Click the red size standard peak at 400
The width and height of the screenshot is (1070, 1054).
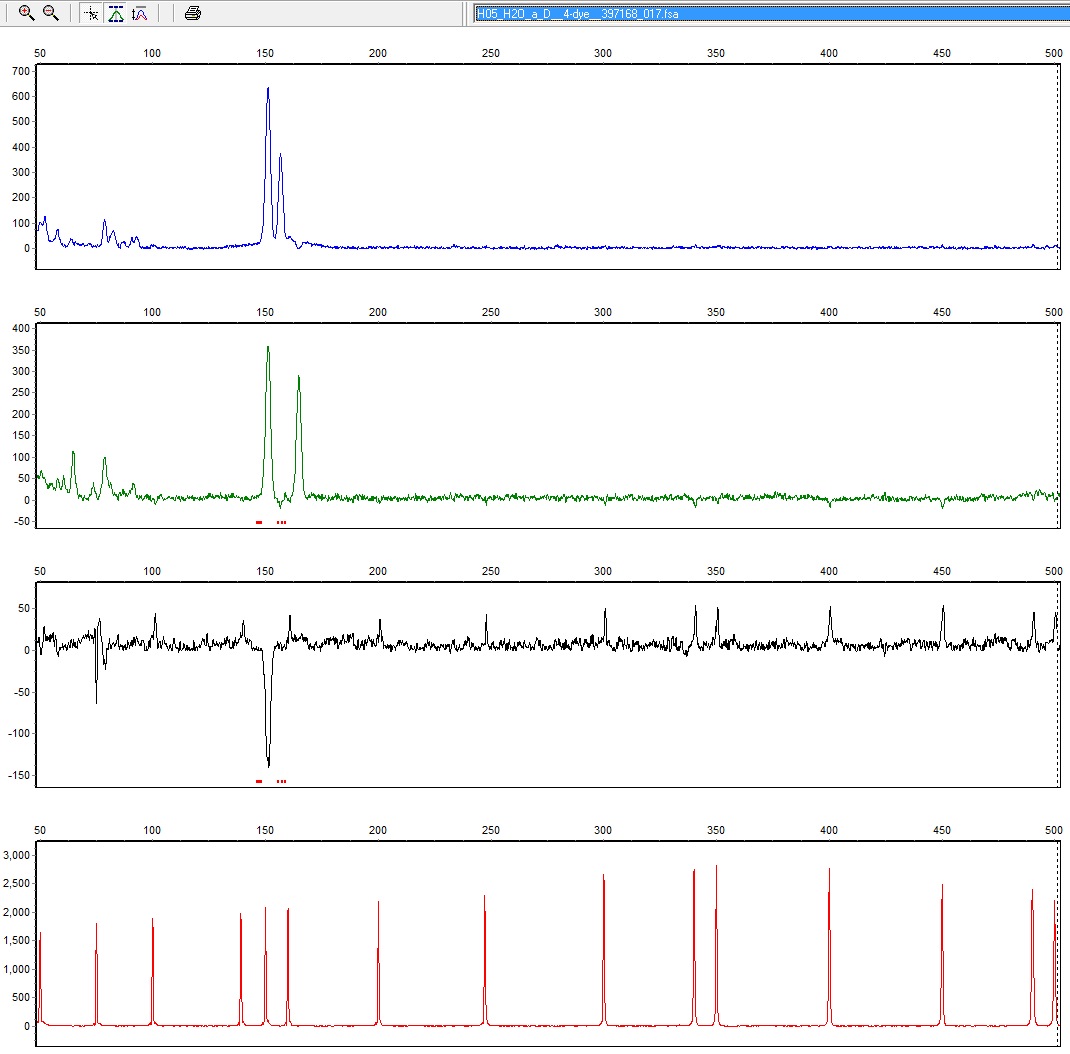829,871
